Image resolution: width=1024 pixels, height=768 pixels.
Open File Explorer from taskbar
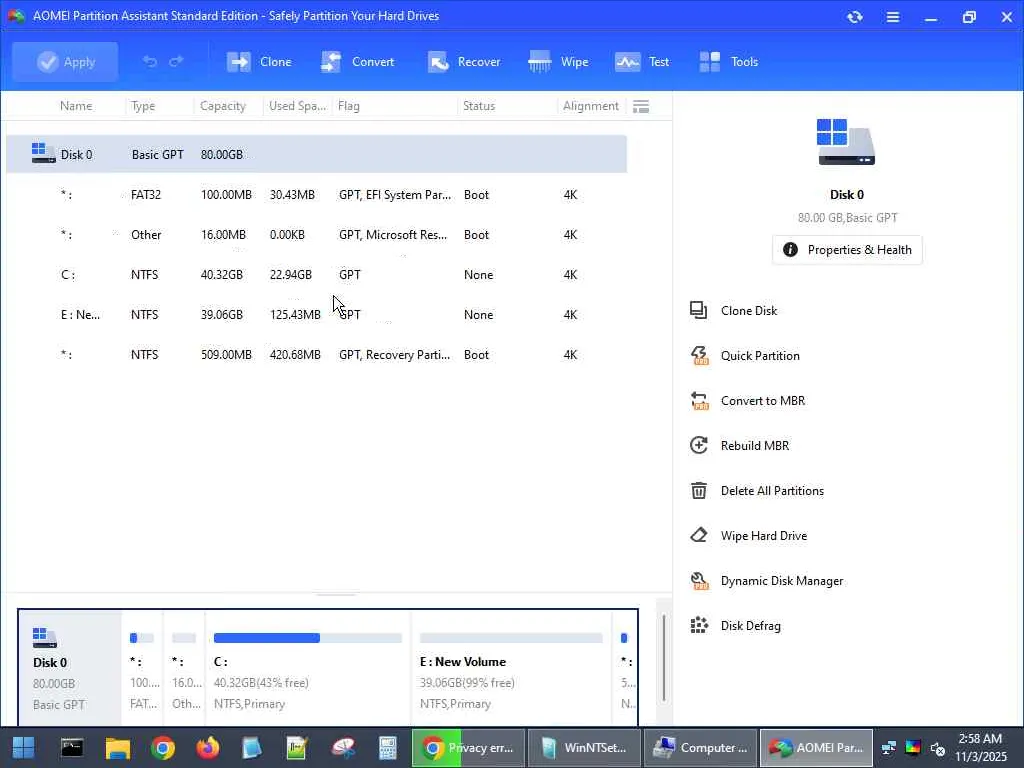click(x=118, y=748)
